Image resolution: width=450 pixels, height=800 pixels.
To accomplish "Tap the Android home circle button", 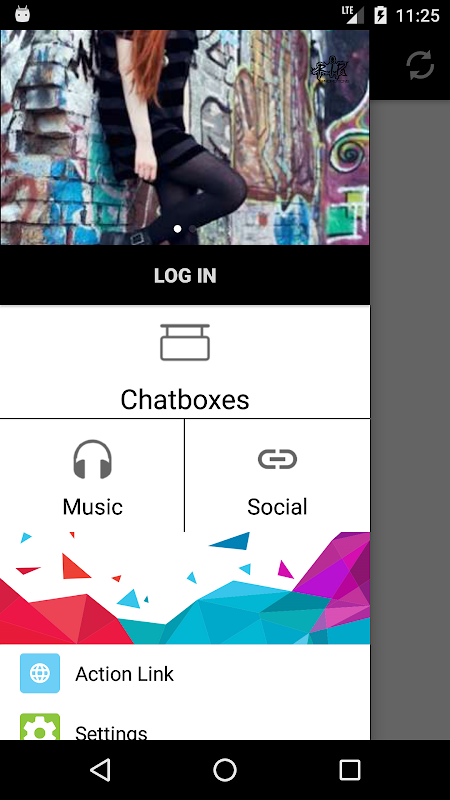I will click(225, 769).
